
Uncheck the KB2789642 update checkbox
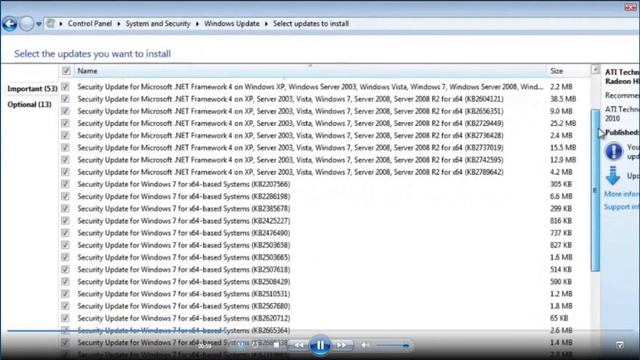[x=65, y=172]
